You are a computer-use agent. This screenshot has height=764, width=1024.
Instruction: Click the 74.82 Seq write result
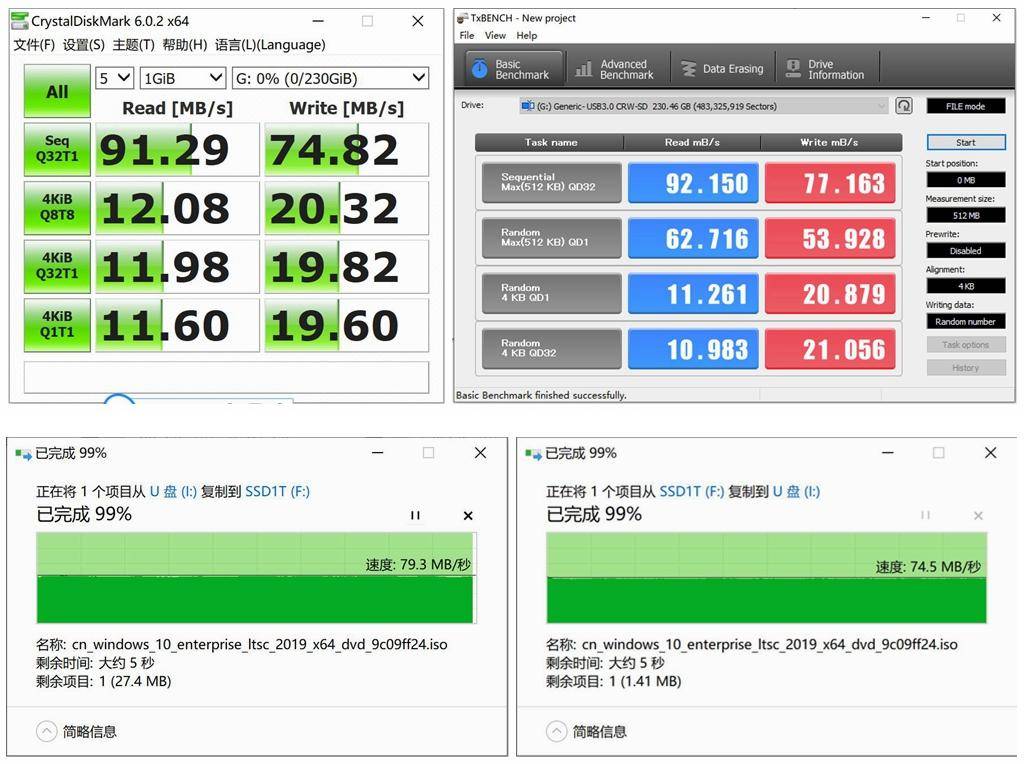point(346,150)
